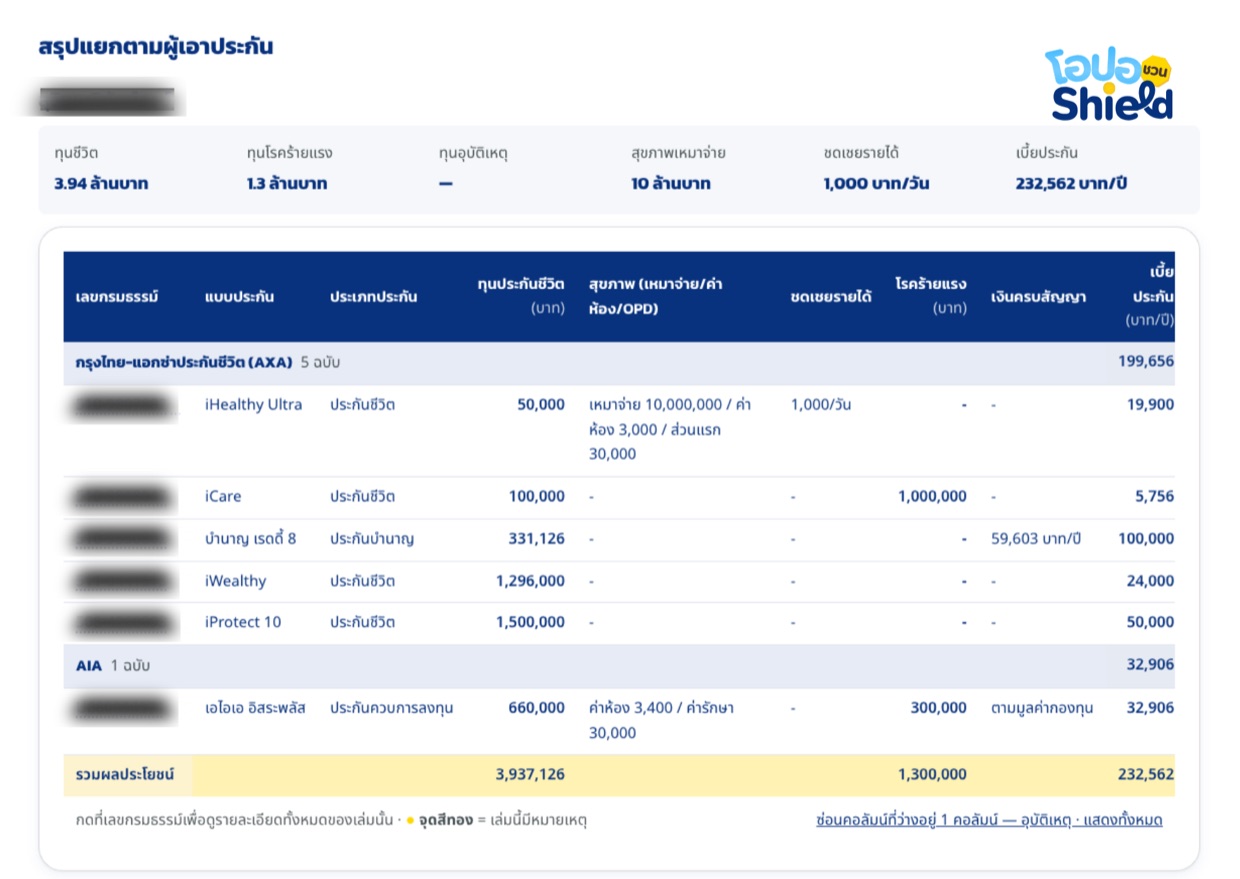This screenshot has width=1240, height=879.
Task: Click the เบี้ยประกัน (บาท/ปี) column header
Action: point(1151,296)
